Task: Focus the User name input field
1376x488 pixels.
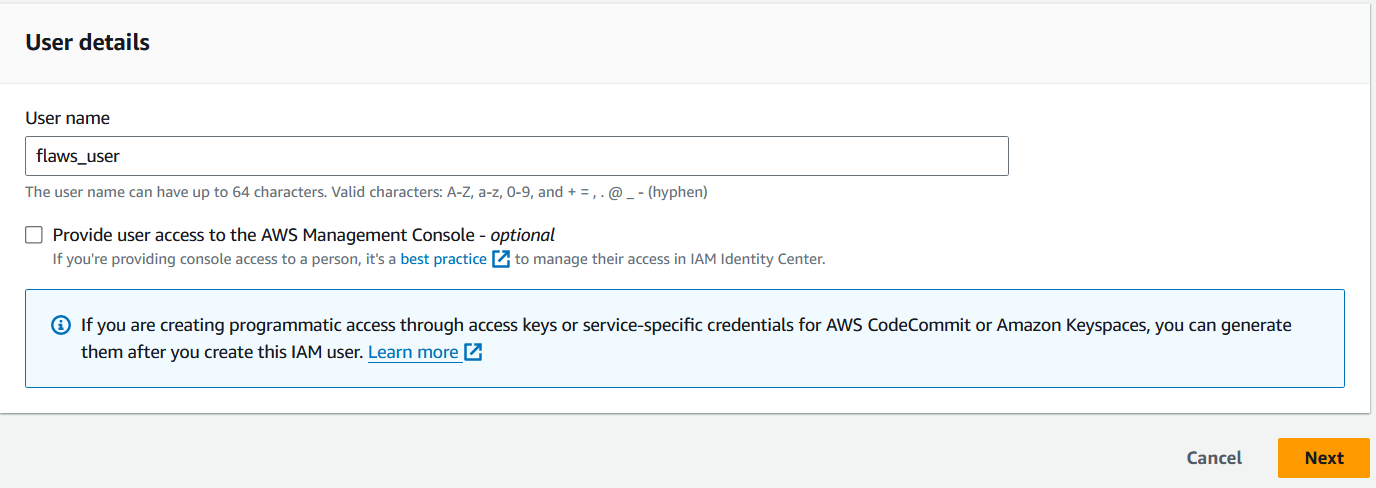Action: pos(516,156)
